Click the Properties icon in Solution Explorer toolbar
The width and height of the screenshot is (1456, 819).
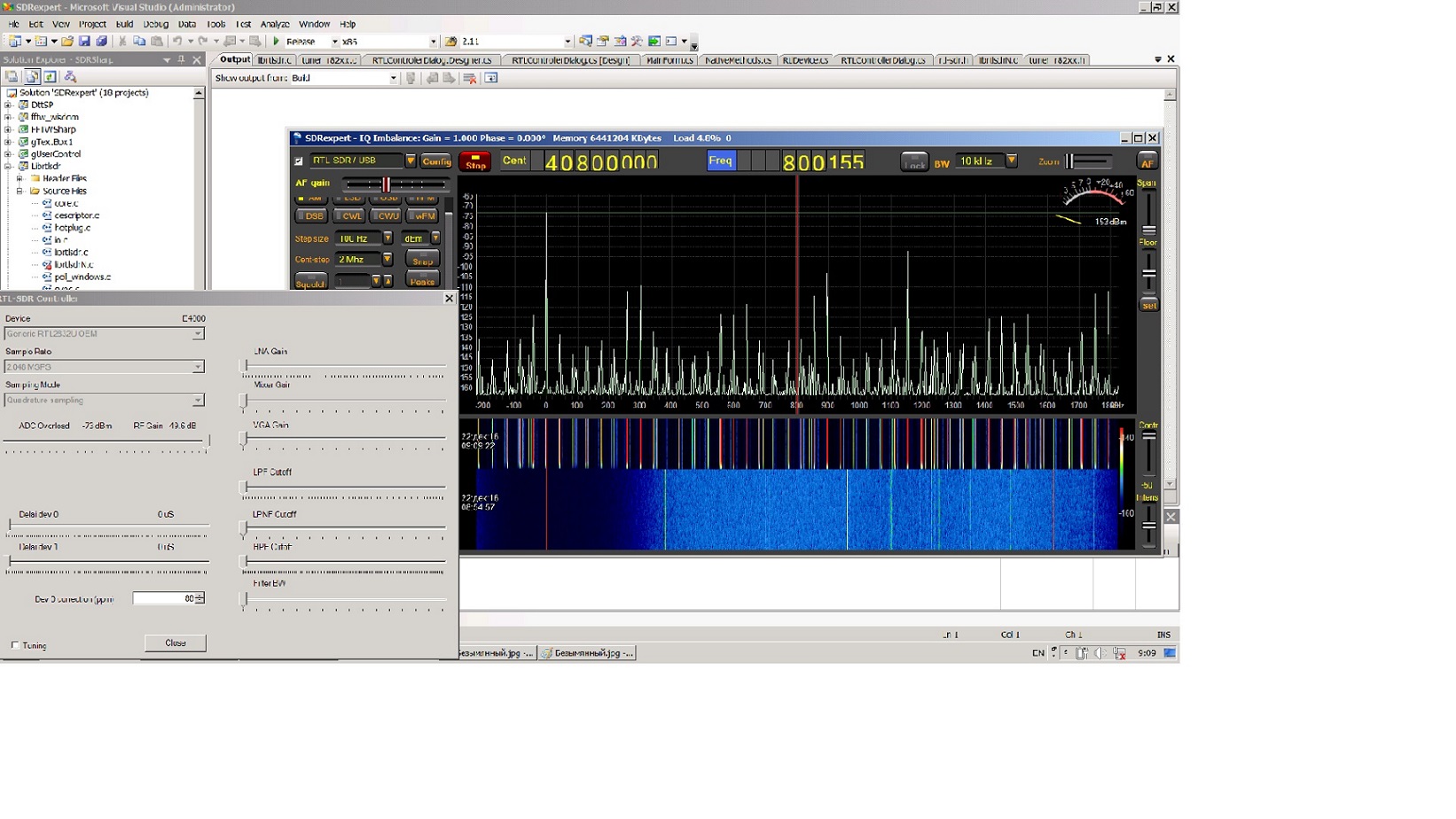(x=12, y=77)
